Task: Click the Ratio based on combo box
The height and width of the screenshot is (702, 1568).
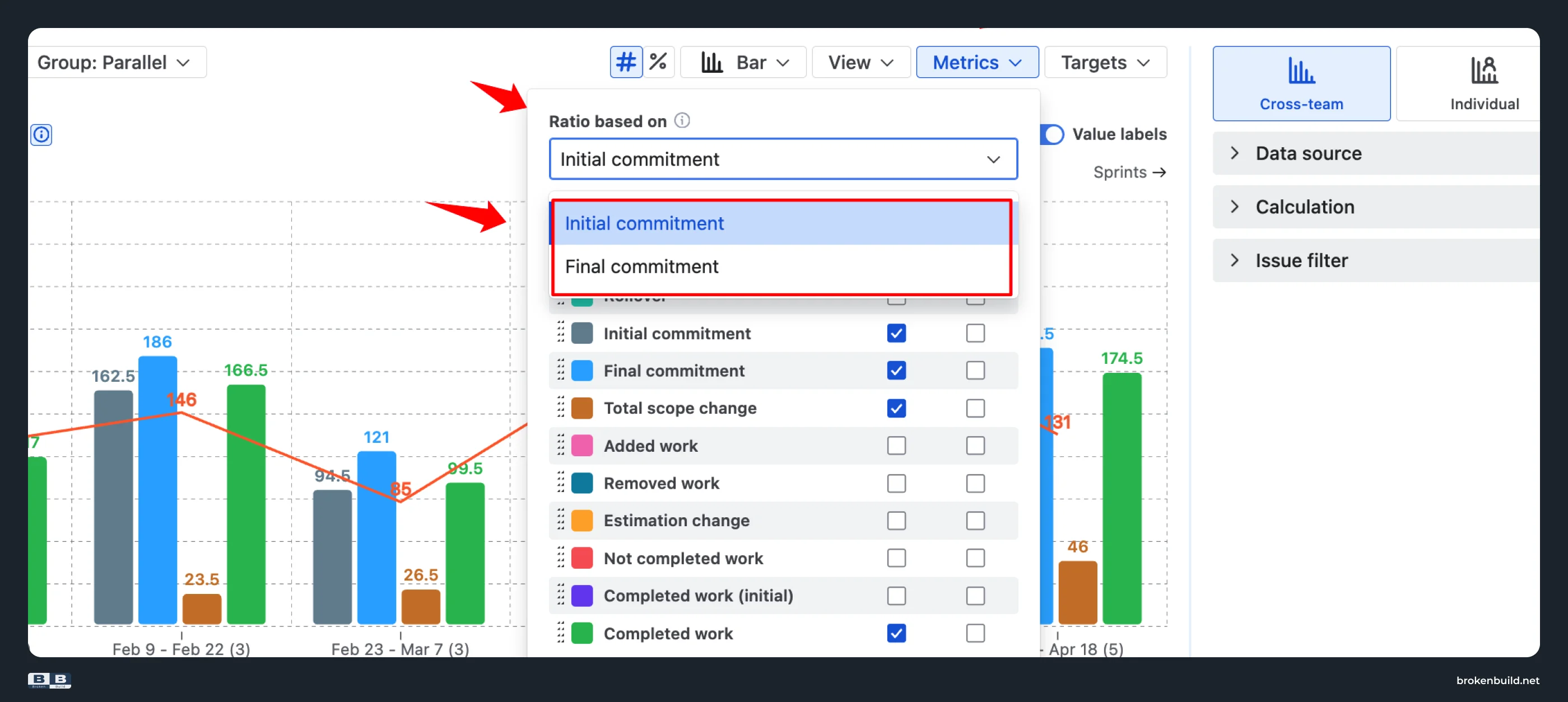Action: click(x=783, y=159)
